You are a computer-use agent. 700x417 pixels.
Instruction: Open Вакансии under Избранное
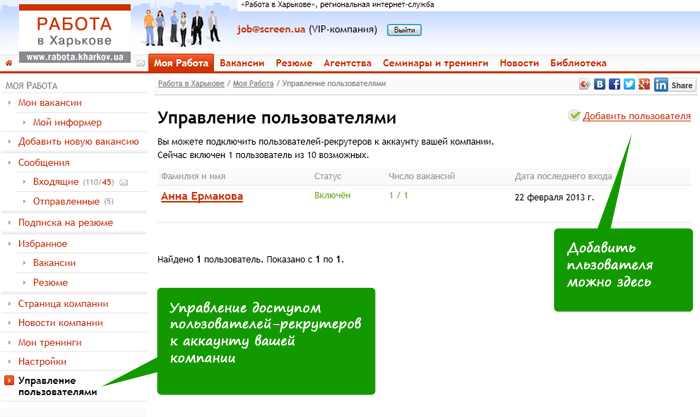click(54, 263)
